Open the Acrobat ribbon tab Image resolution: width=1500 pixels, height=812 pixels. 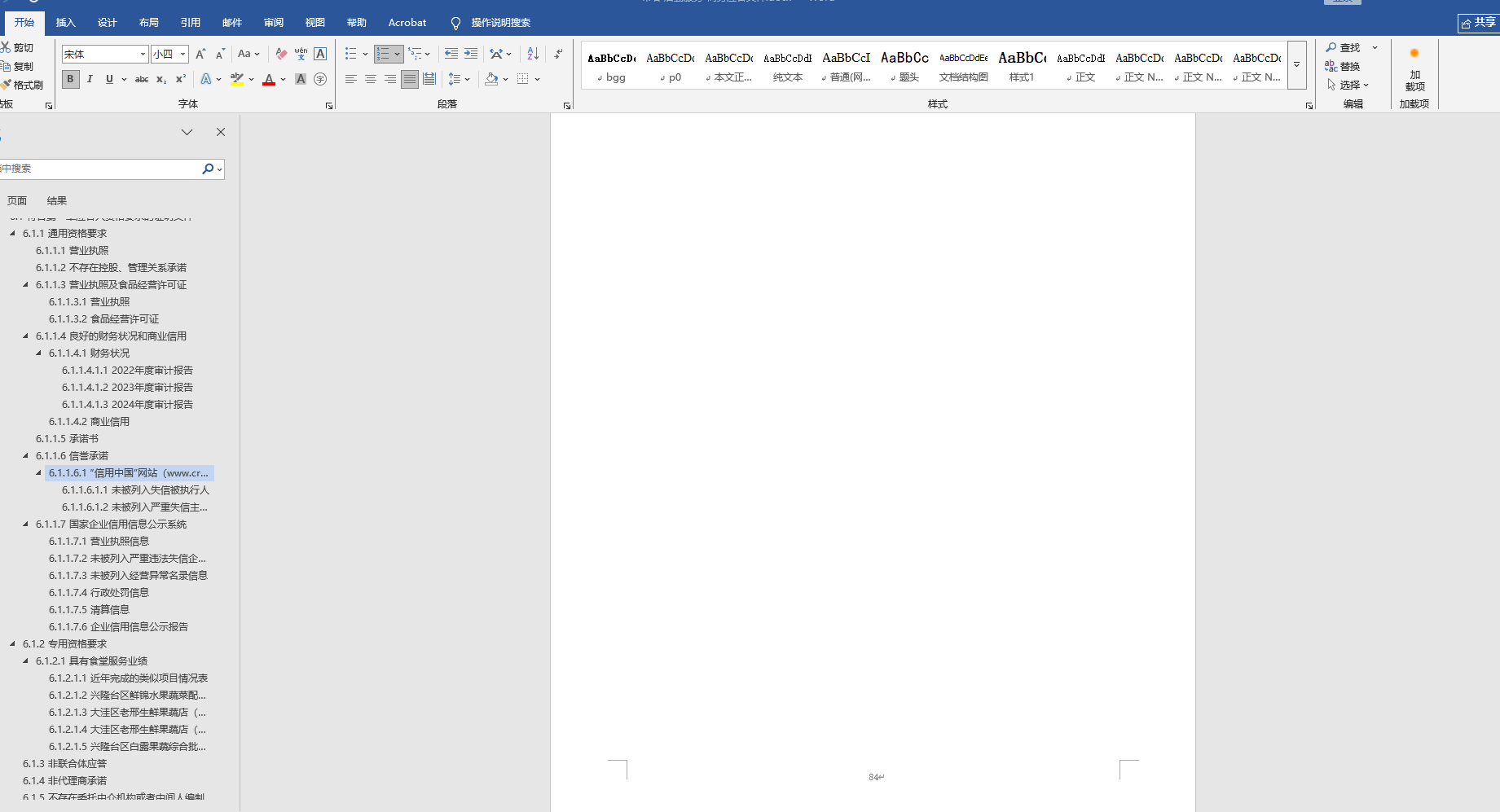point(407,23)
